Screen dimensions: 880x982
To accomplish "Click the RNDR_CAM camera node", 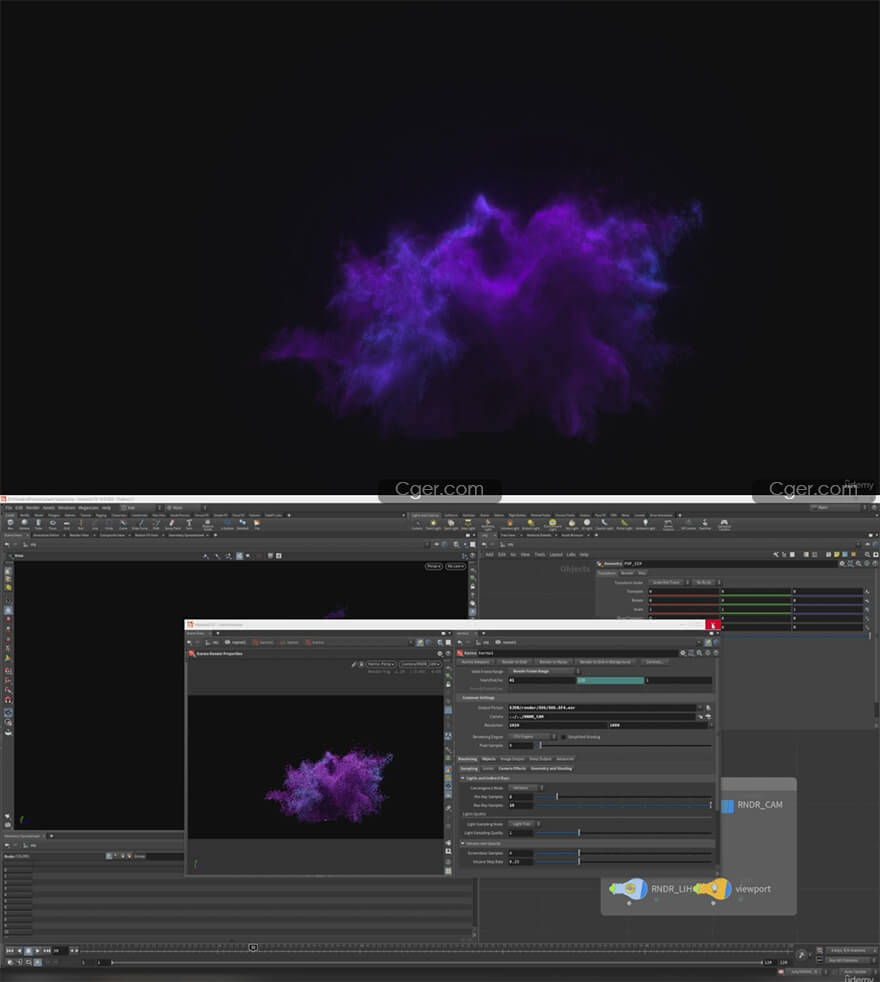I will click(728, 806).
